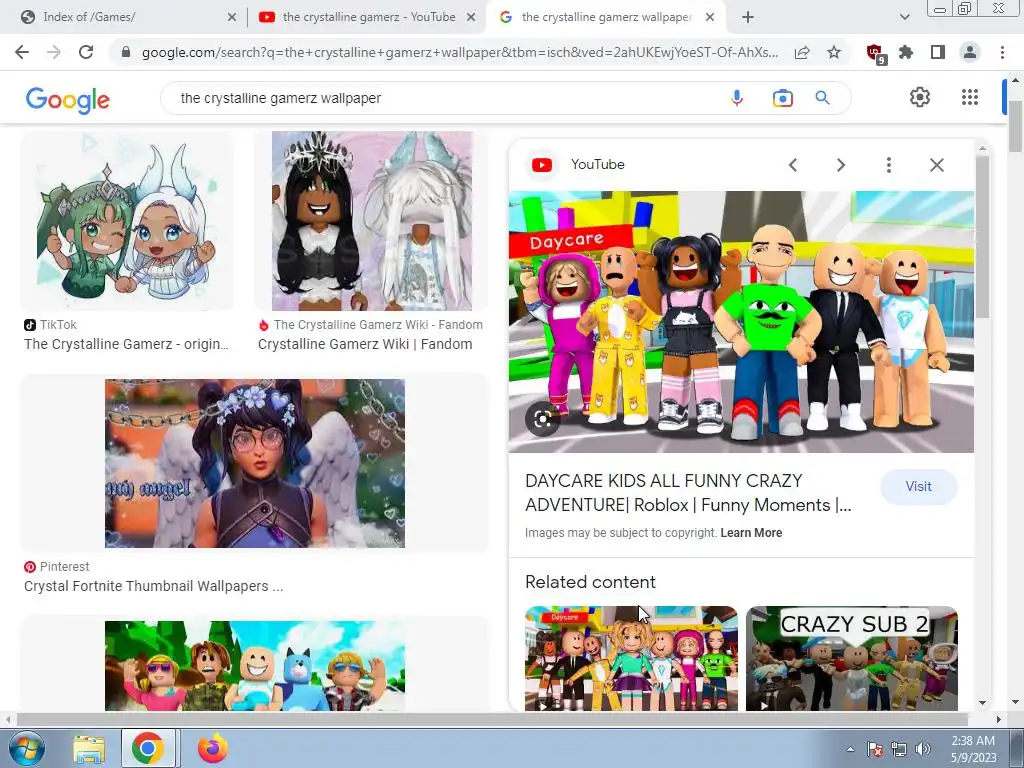Click the TikTok source label
The width and height of the screenshot is (1024, 768).
pos(58,325)
